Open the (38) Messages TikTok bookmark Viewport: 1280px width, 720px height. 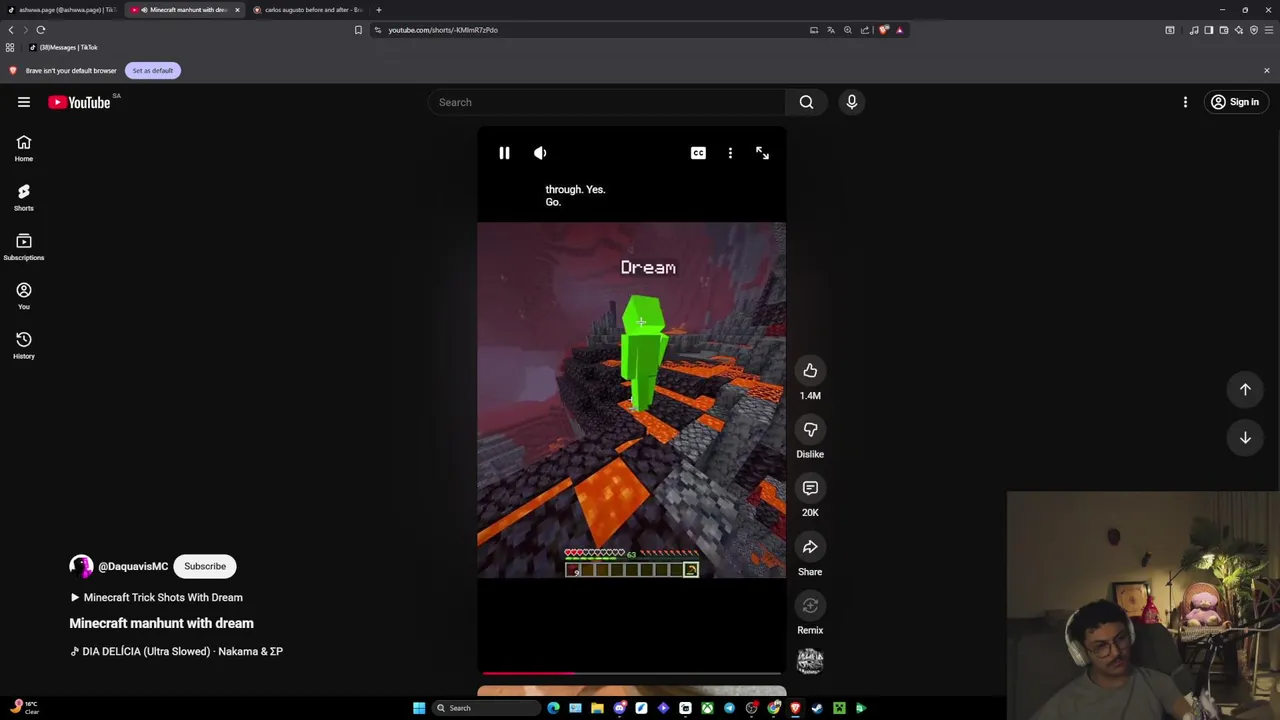coord(63,47)
